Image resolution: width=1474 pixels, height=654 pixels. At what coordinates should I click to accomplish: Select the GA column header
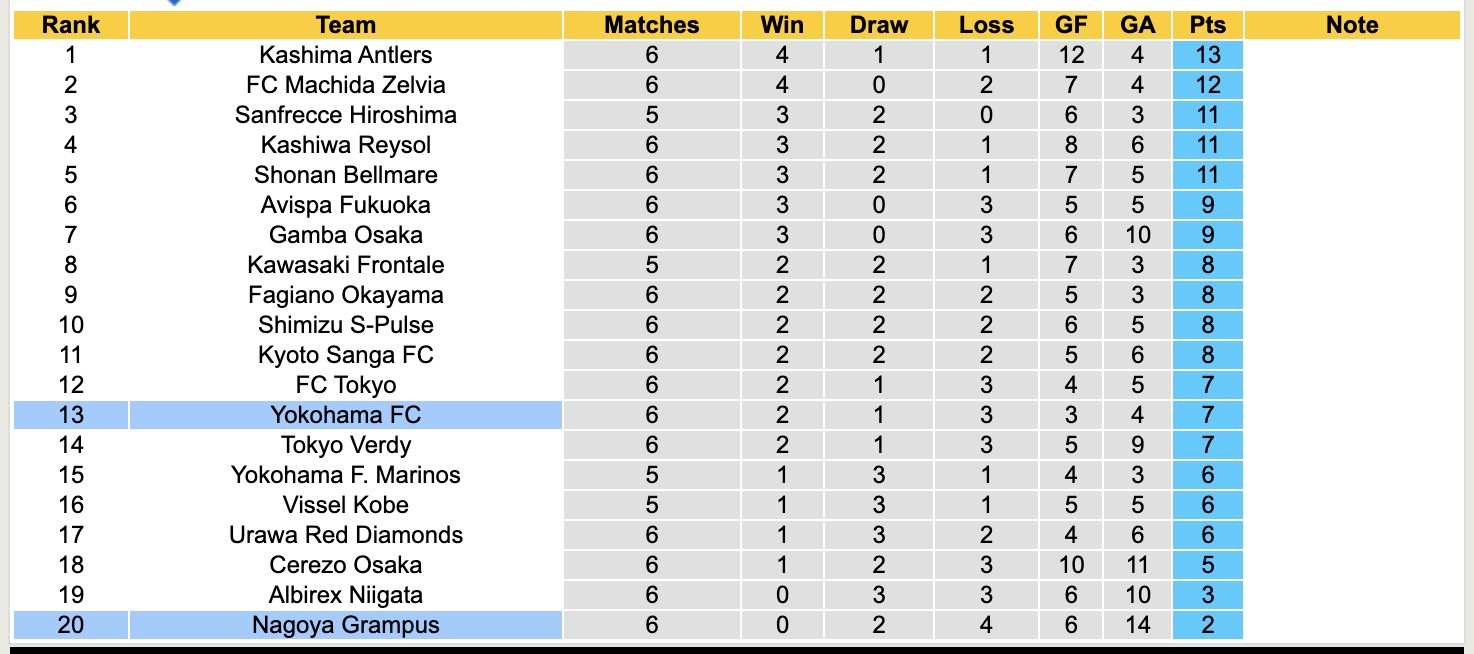[1137, 25]
